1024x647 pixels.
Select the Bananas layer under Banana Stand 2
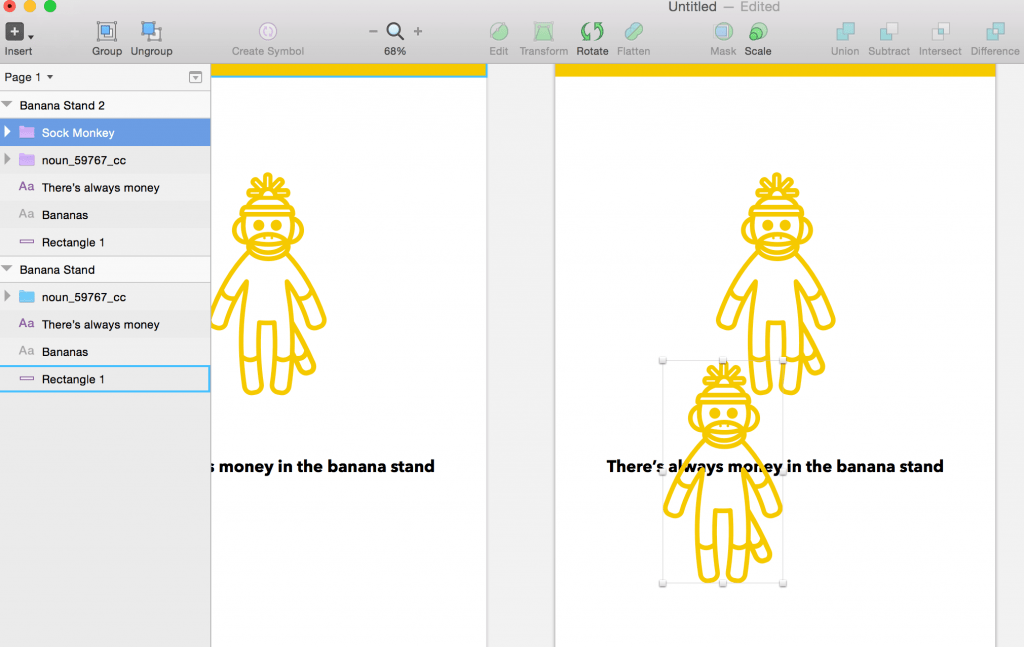[65, 215]
